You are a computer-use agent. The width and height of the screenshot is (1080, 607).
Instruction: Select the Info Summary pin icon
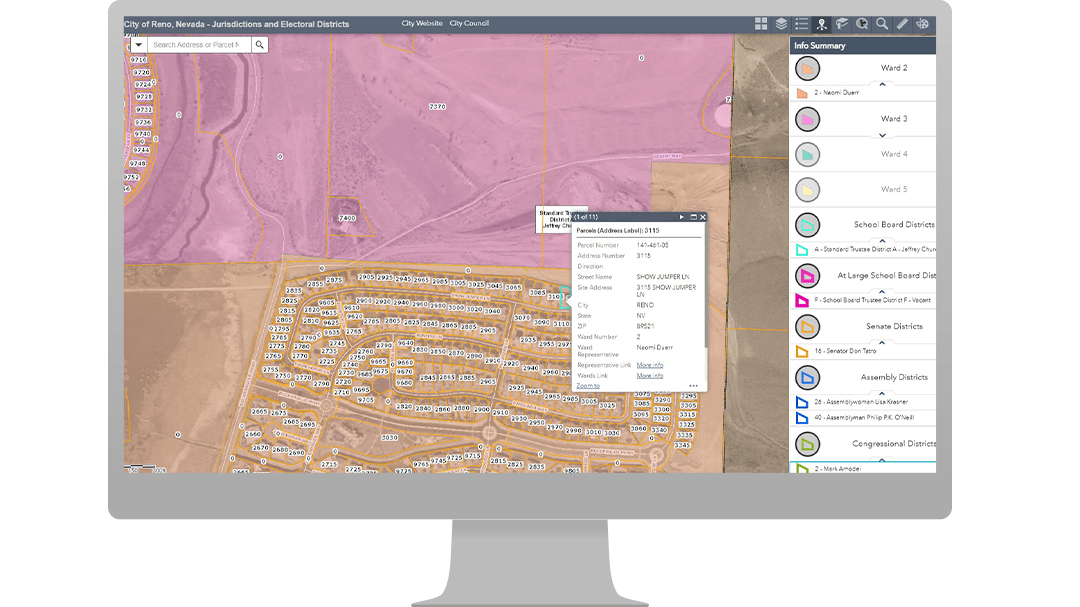click(x=822, y=24)
